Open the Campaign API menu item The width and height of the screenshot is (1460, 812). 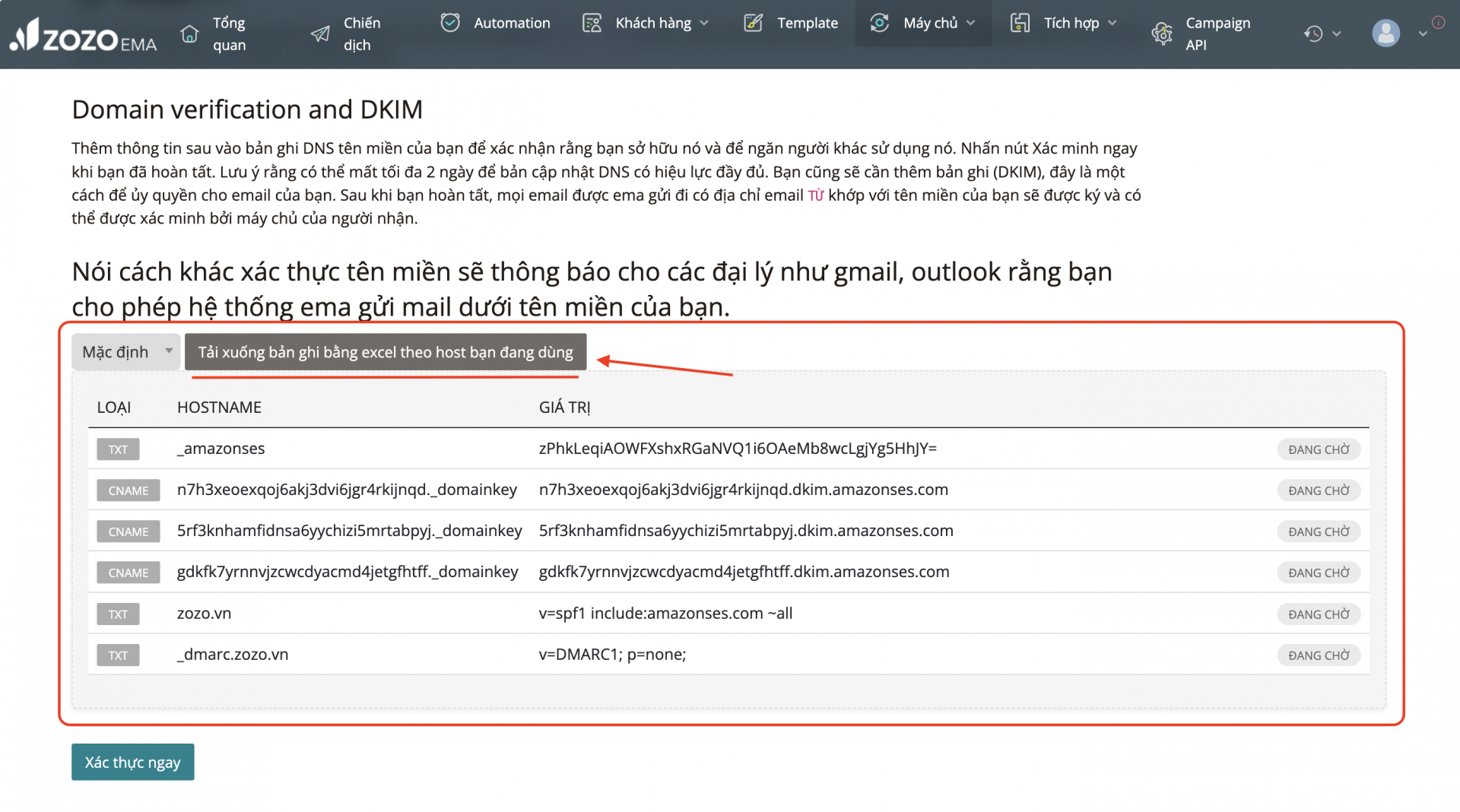[x=1217, y=33]
